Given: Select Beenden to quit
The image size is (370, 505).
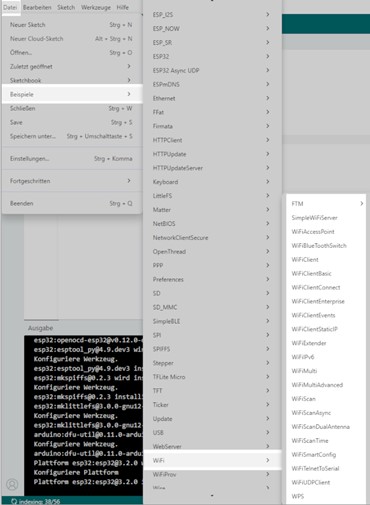Looking at the screenshot, I should coord(72,203).
